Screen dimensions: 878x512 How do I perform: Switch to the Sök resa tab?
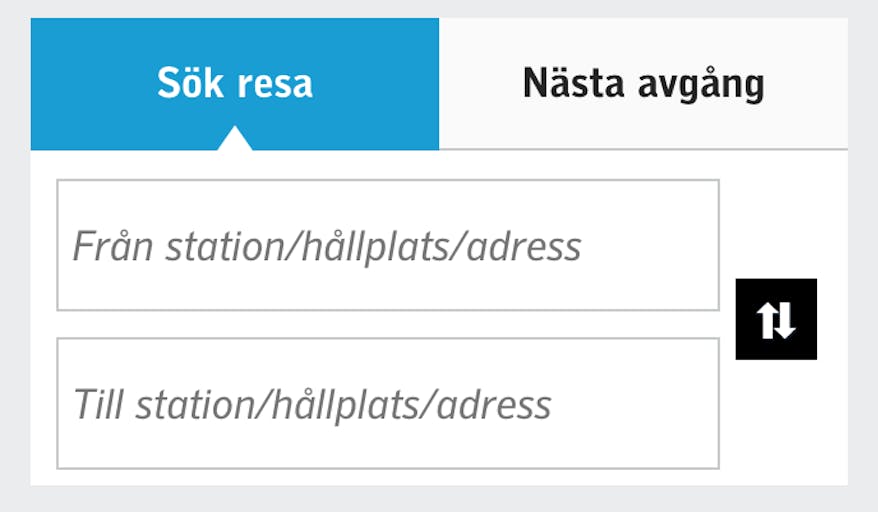click(x=235, y=84)
